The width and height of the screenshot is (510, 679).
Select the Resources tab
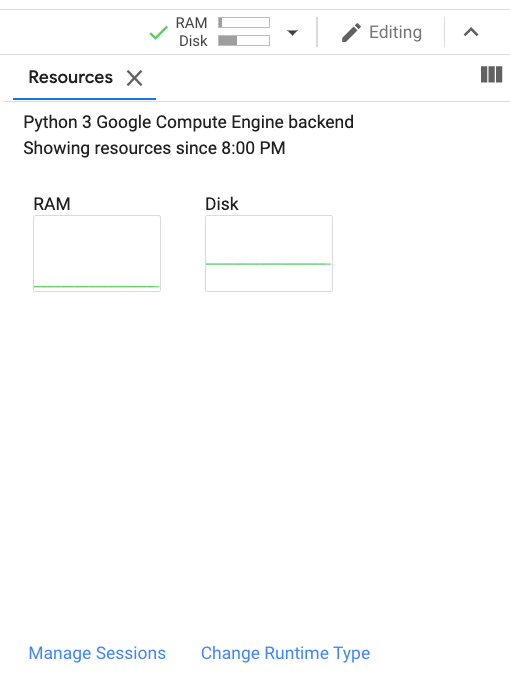coord(71,77)
